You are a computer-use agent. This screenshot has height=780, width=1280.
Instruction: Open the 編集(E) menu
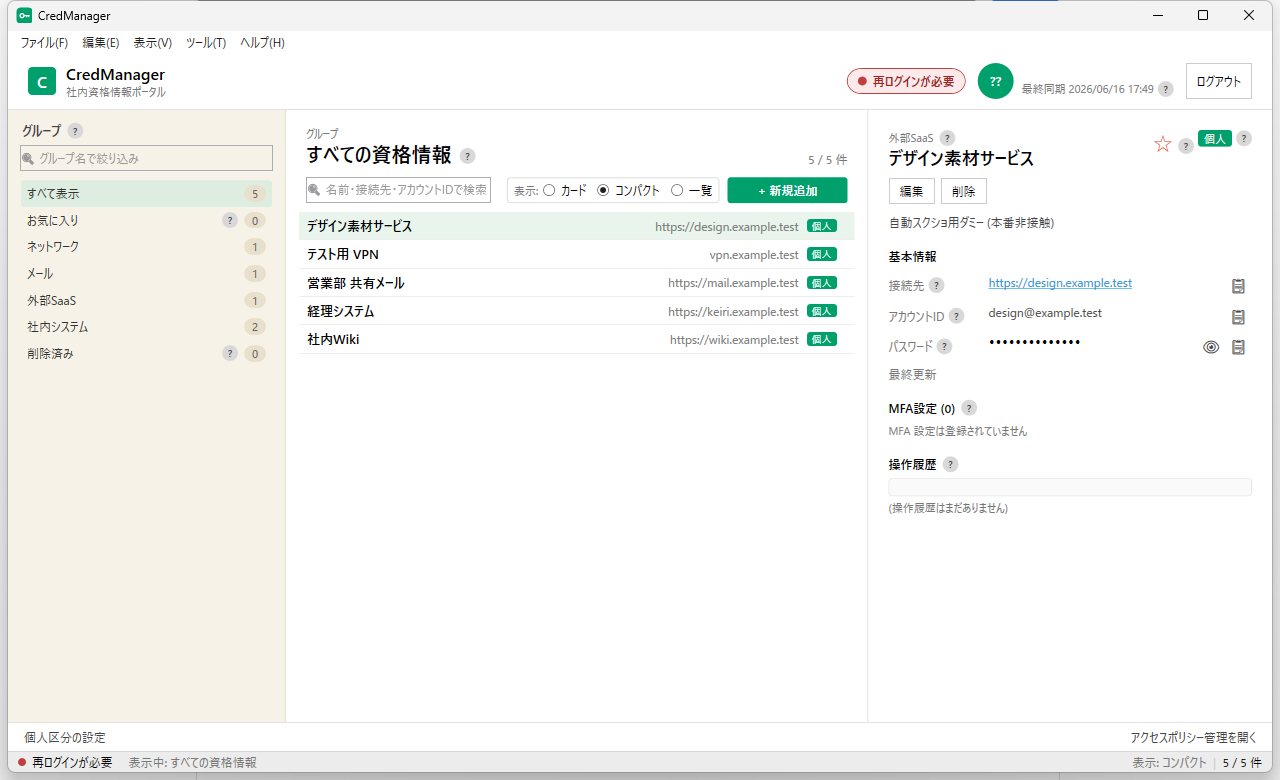pyautogui.click(x=101, y=43)
